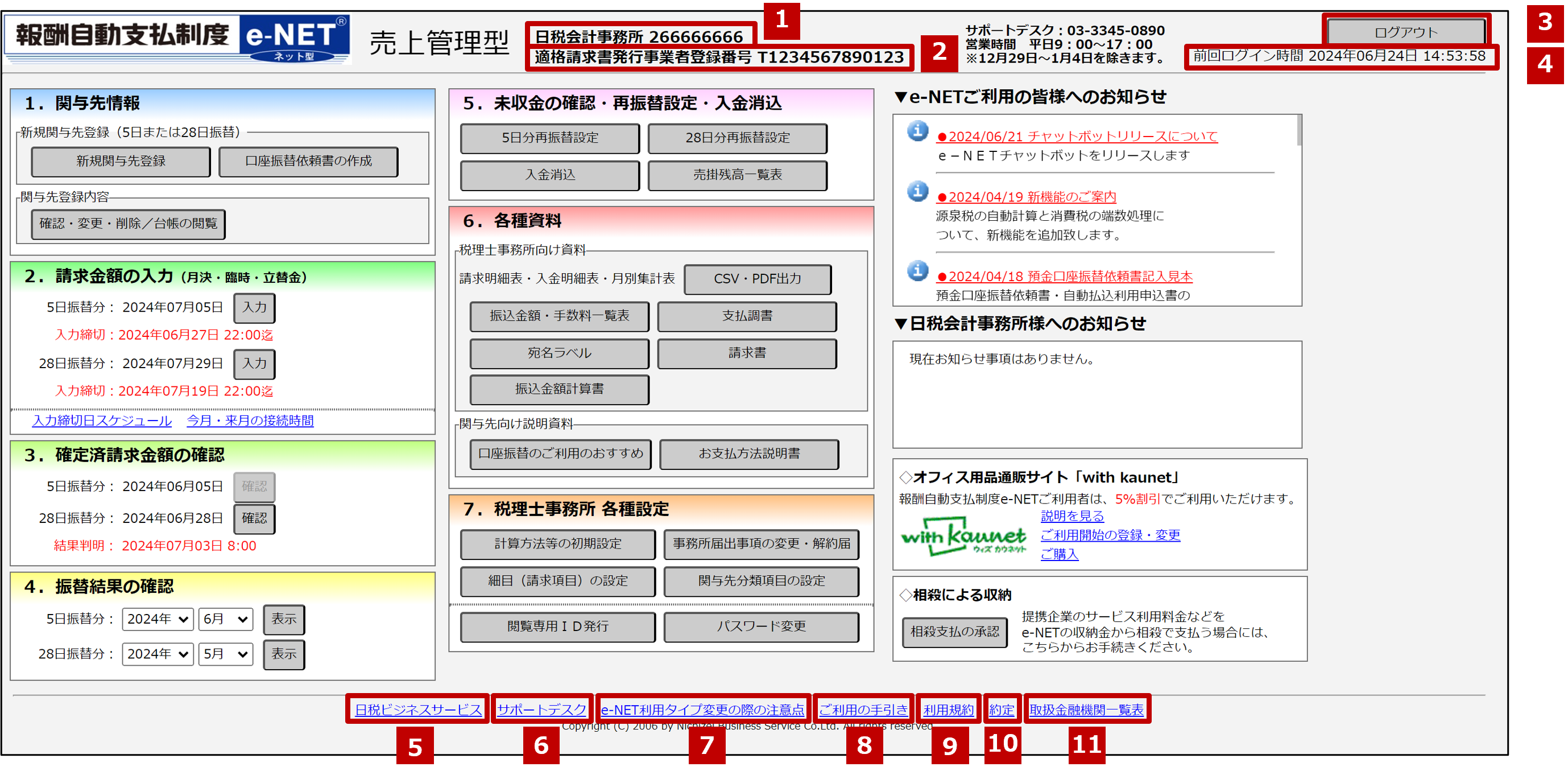Open the パスワード変更 button
This screenshot has width=1568, height=779.
[x=761, y=627]
